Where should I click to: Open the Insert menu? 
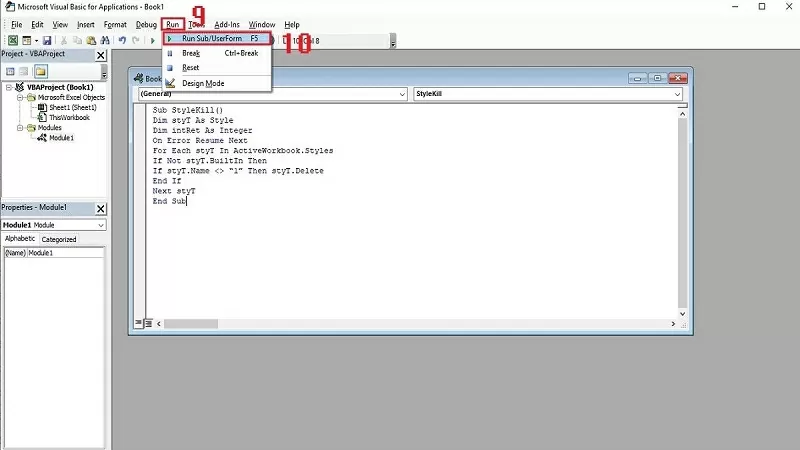86,24
